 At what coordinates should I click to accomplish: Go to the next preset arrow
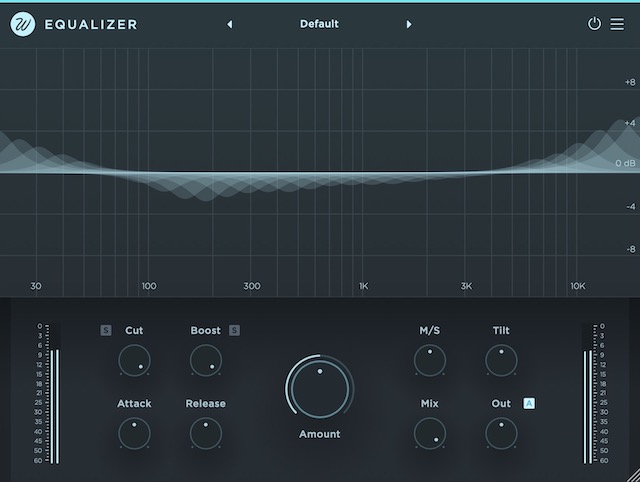point(409,24)
